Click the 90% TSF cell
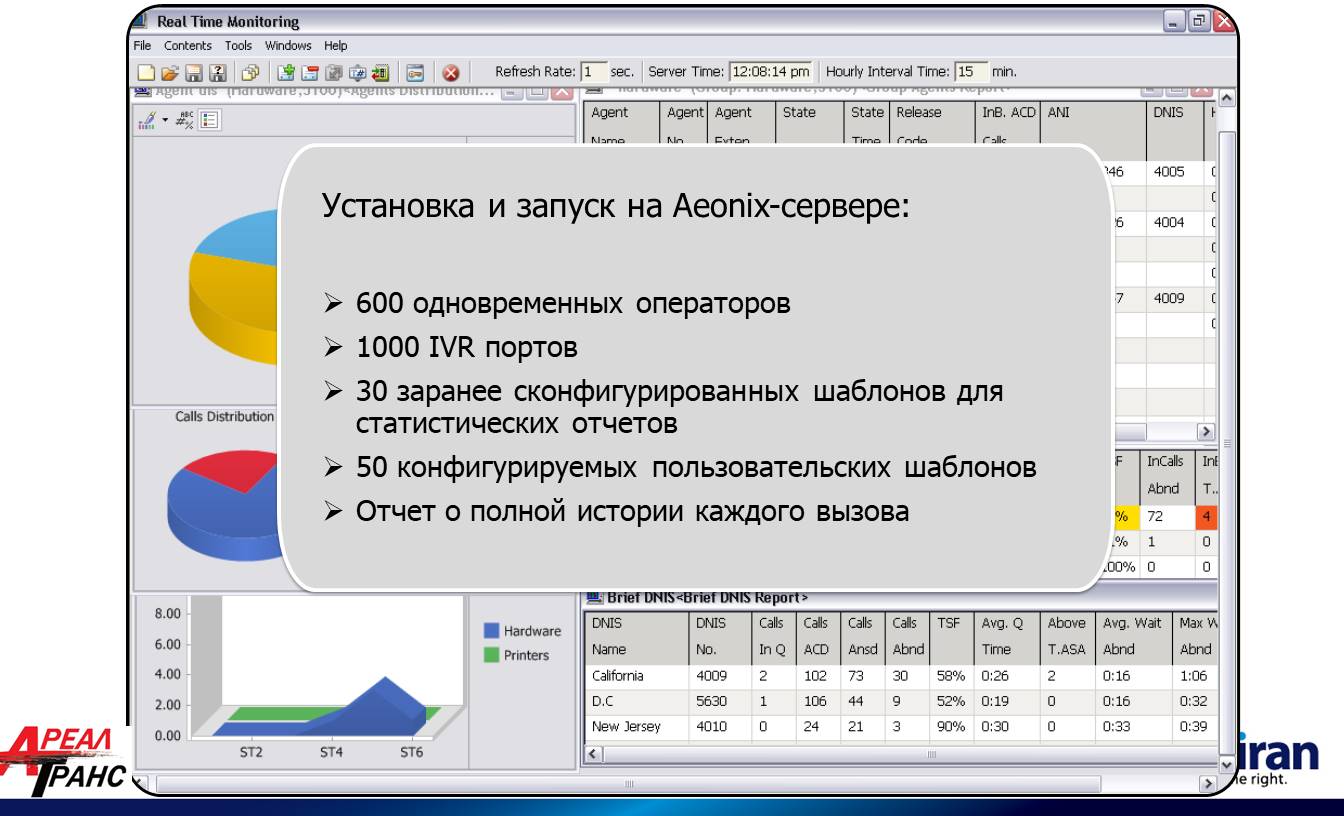 click(x=951, y=727)
